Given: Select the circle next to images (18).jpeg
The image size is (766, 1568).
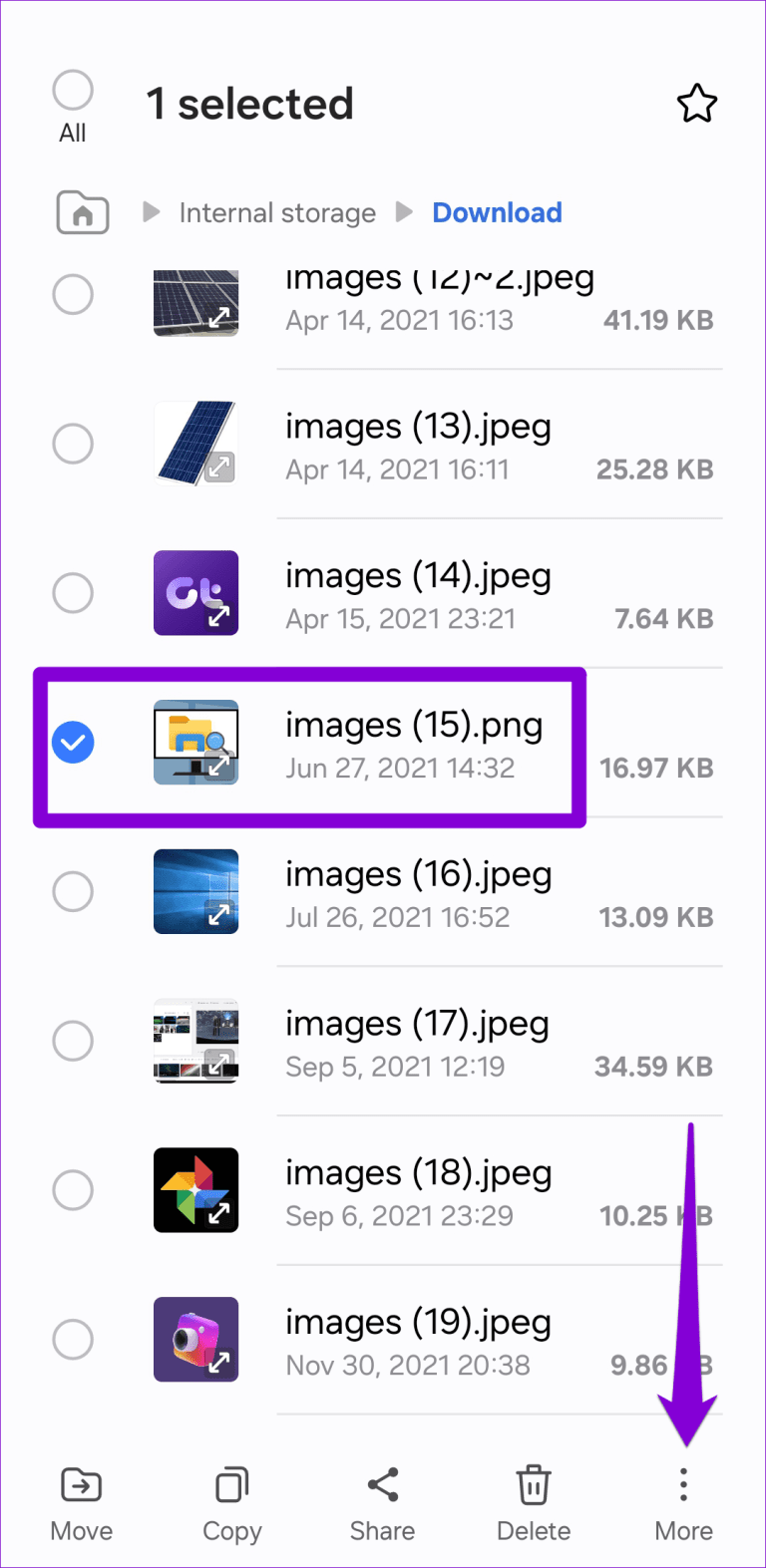Looking at the screenshot, I should (x=72, y=1189).
